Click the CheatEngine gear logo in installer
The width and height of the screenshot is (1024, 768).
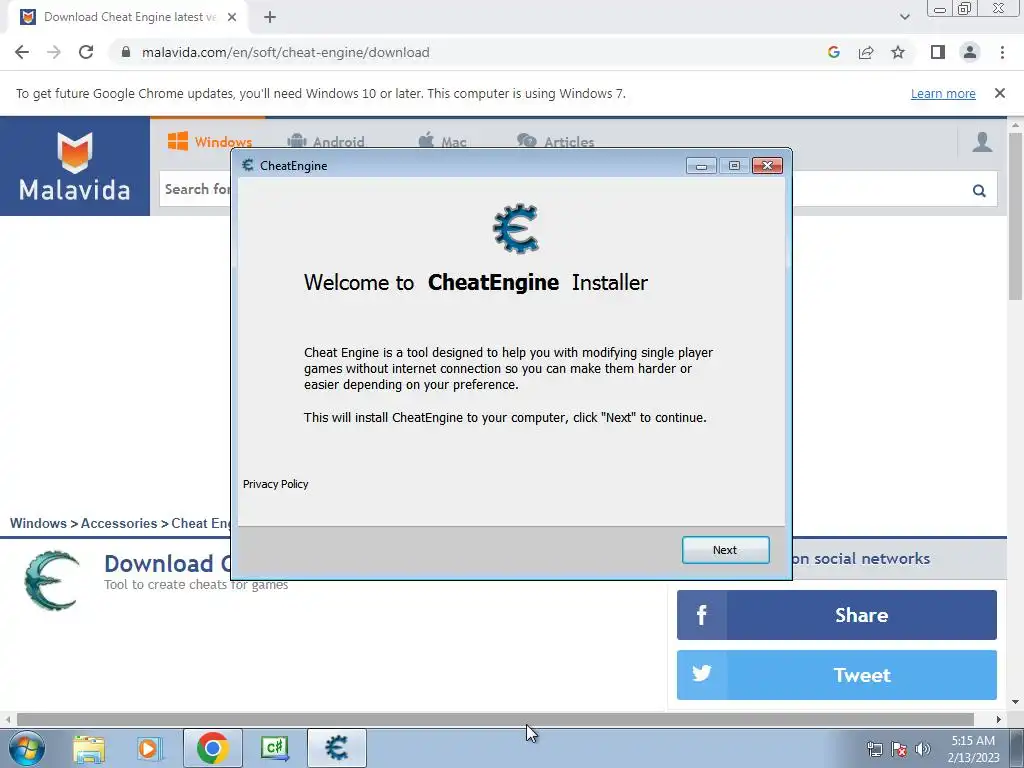point(516,229)
